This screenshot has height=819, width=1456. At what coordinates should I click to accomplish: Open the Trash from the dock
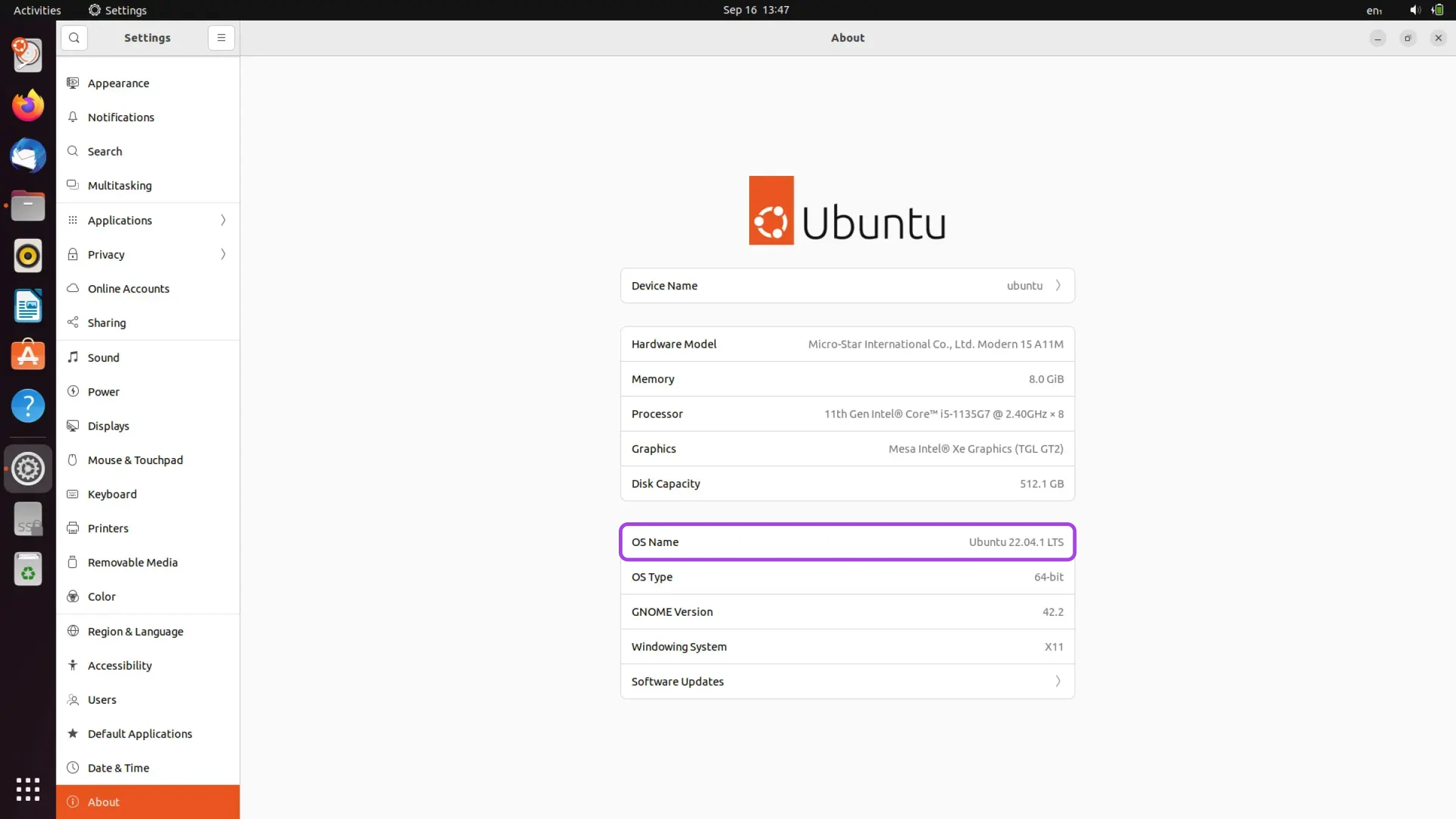click(x=28, y=569)
